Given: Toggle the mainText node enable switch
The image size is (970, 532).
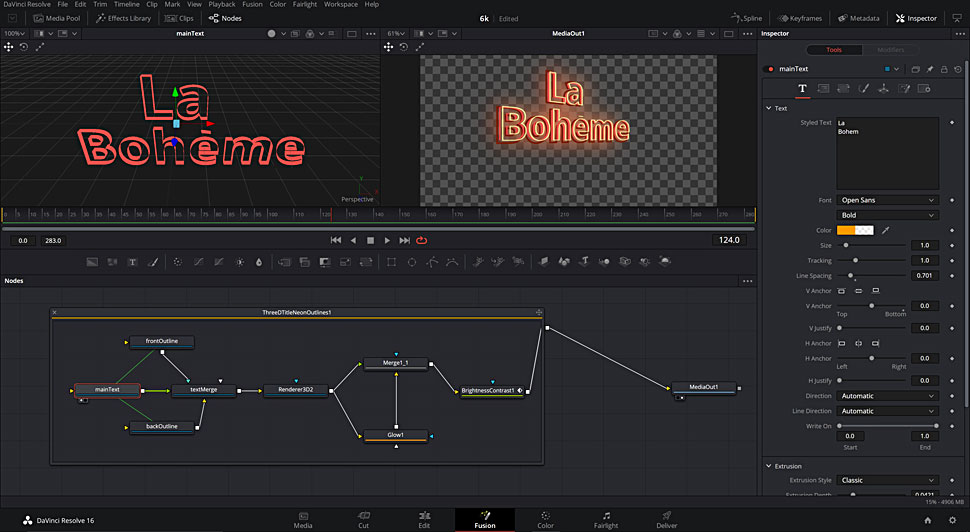Looking at the screenshot, I should coord(770,69).
